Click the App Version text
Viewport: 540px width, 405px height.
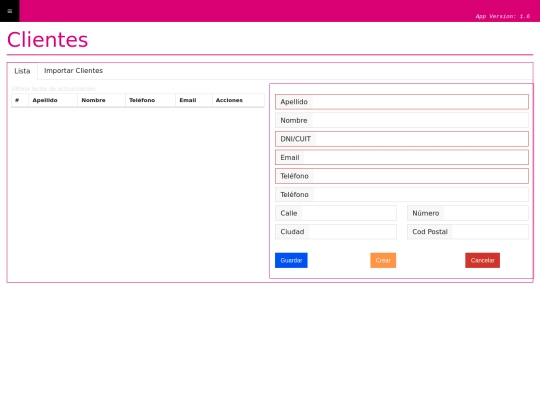(x=503, y=16)
